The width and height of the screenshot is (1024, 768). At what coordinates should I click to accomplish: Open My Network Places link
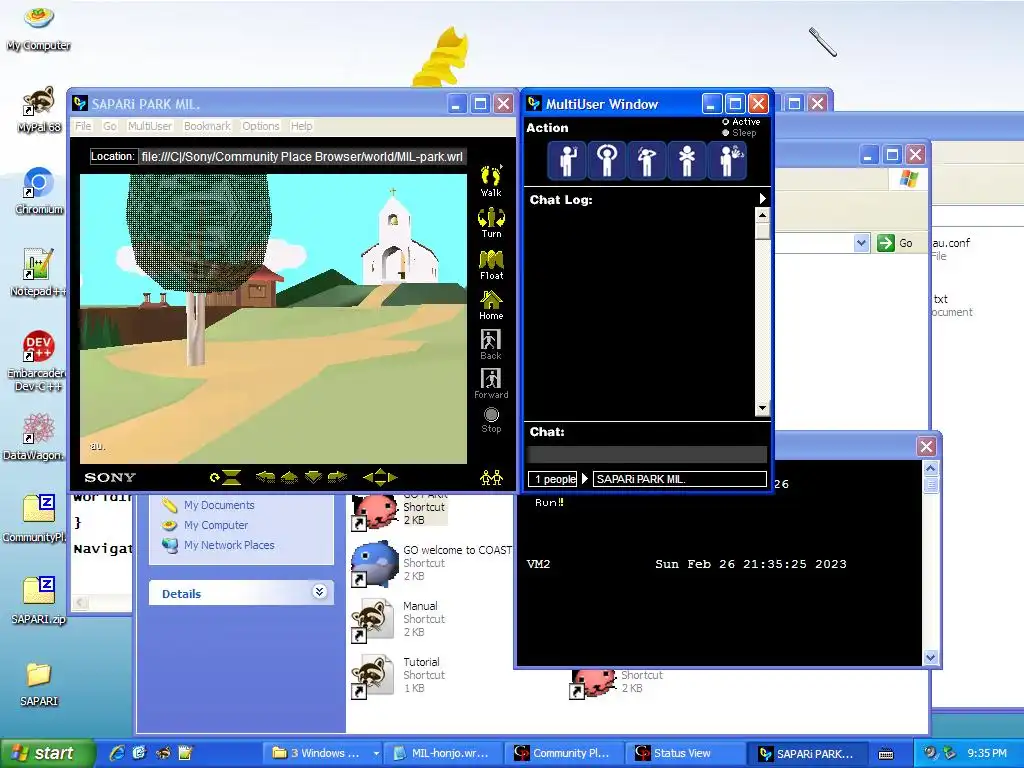click(229, 545)
